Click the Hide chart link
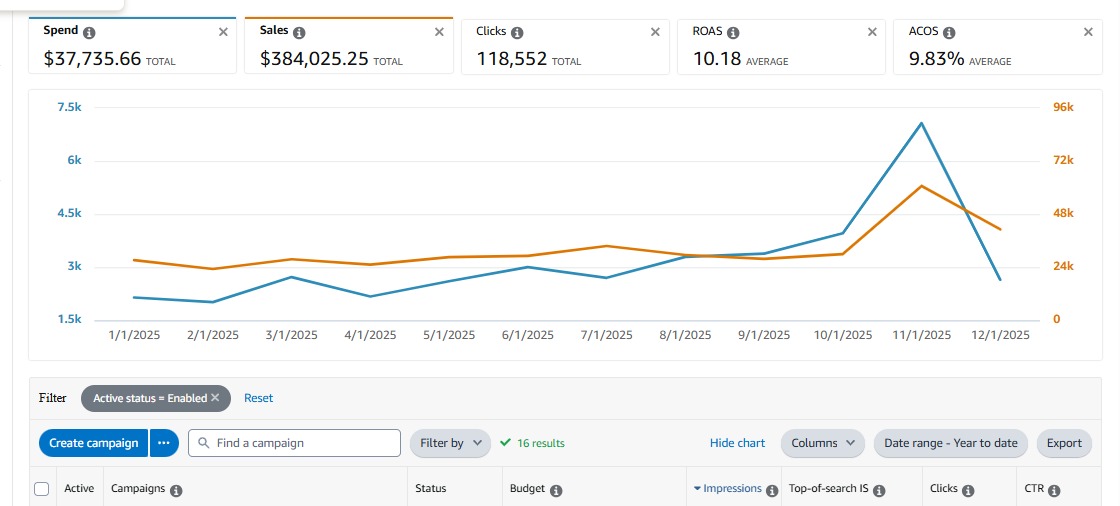Image resolution: width=1120 pixels, height=506 pixels. tap(737, 443)
